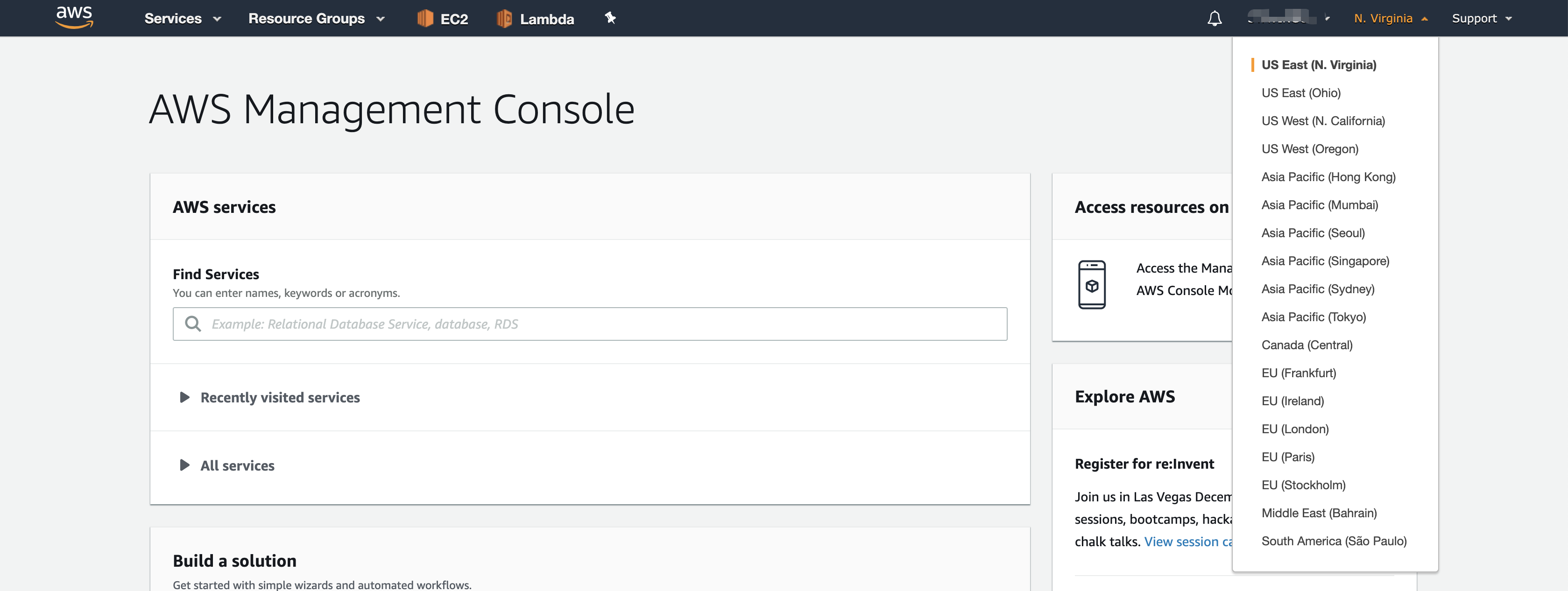Image resolution: width=1568 pixels, height=591 pixels.
Task: Select US East (N. Virginia) region
Action: click(x=1318, y=64)
